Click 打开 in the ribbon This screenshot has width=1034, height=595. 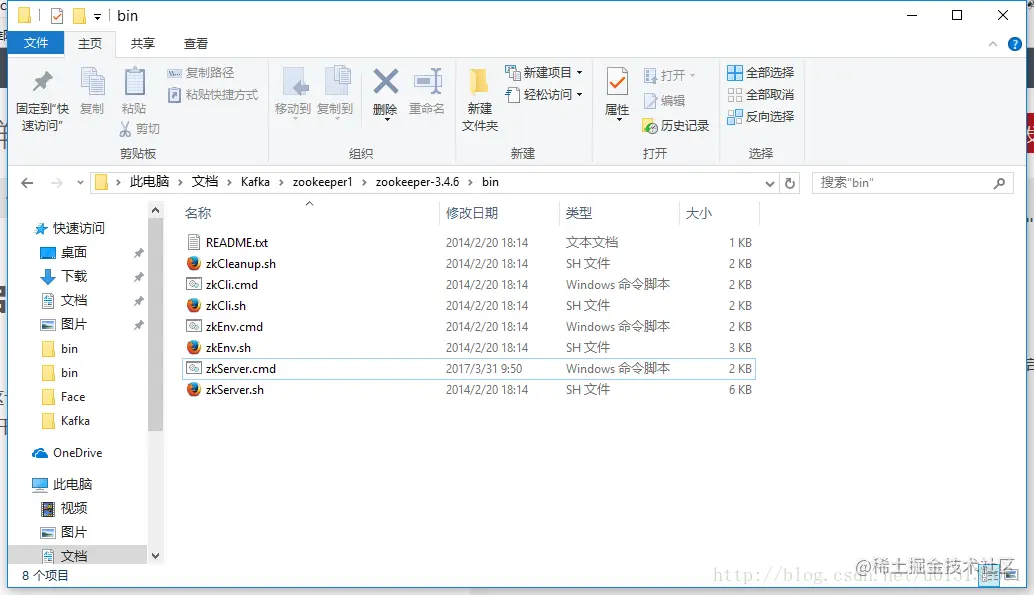pos(669,75)
